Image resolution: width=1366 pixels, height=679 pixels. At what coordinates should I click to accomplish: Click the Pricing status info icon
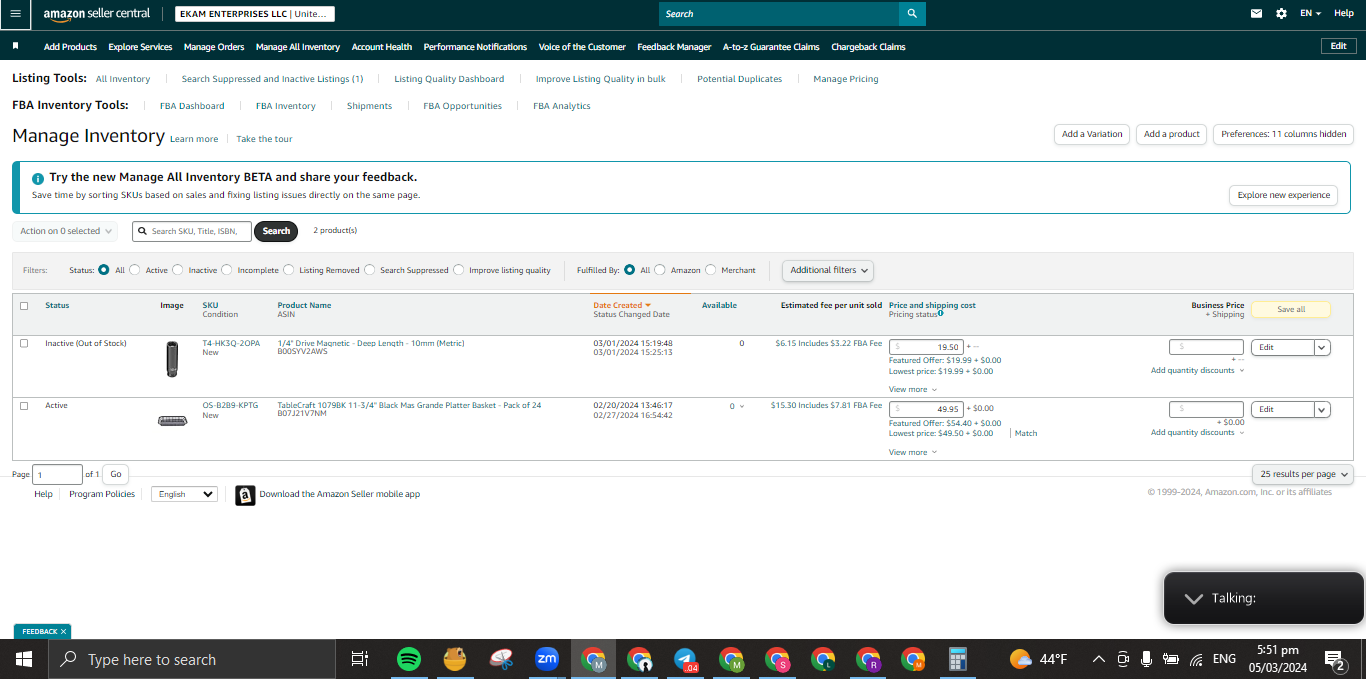[x=941, y=314]
